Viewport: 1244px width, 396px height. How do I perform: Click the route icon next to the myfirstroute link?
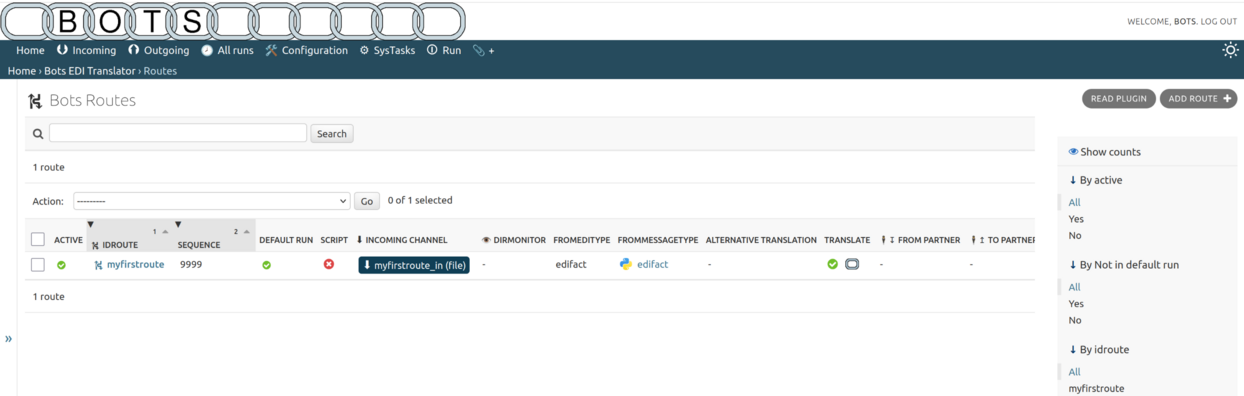(x=98, y=265)
